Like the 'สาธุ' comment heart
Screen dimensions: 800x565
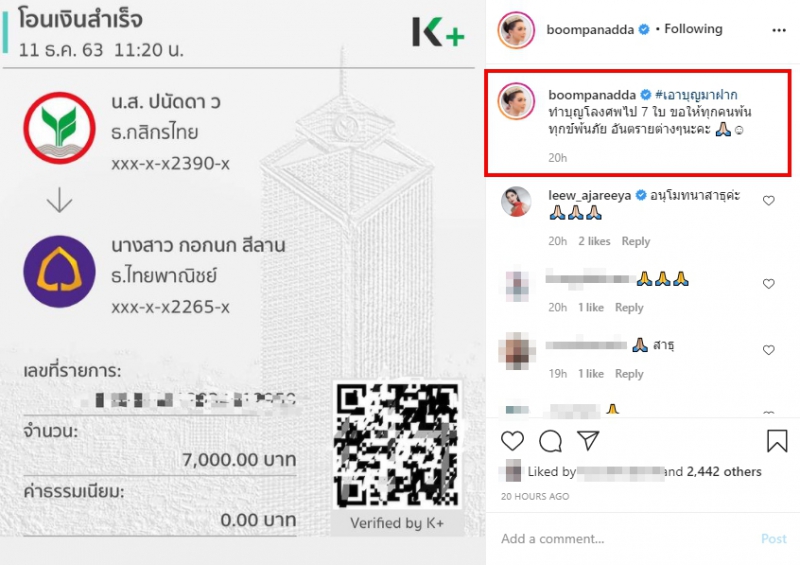[768, 350]
